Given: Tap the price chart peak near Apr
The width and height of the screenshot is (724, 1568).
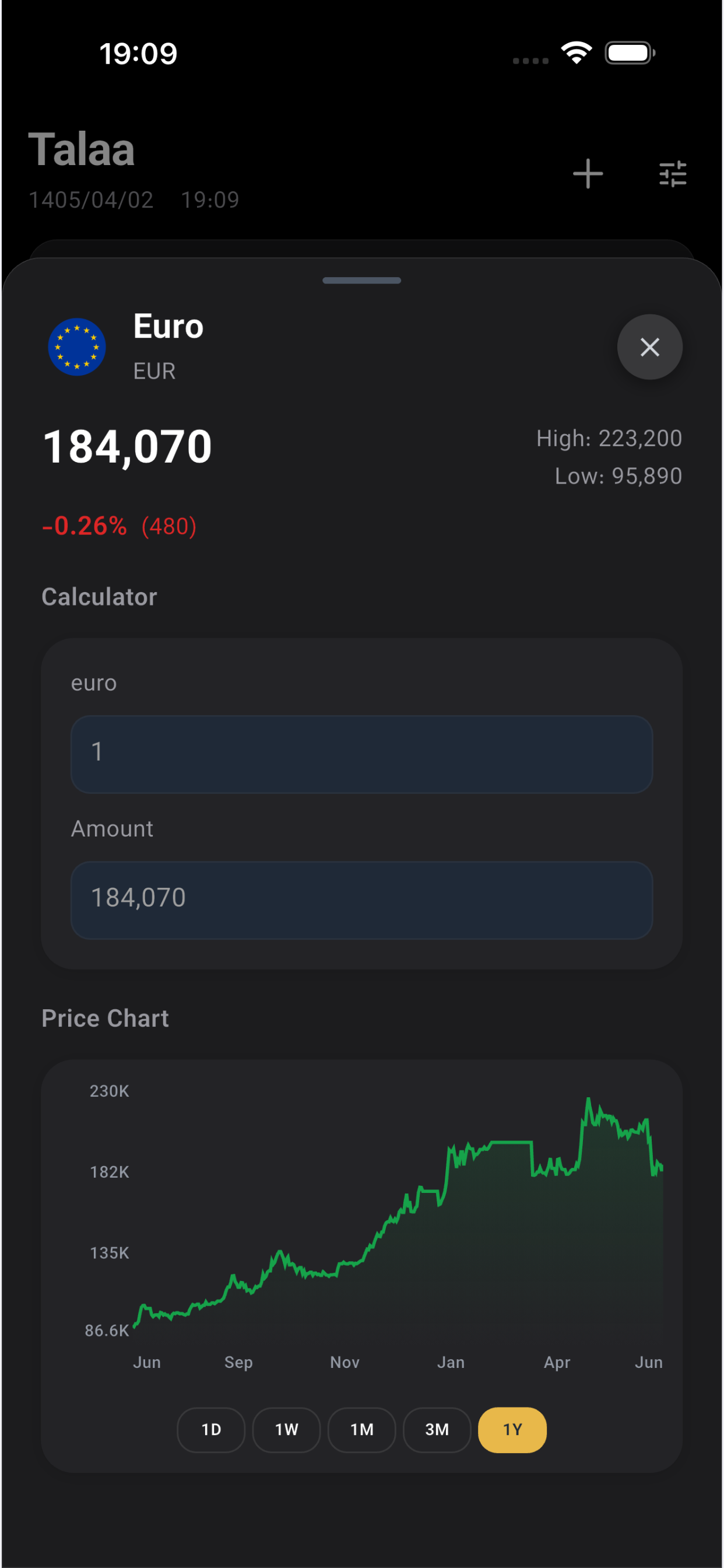Looking at the screenshot, I should 588,1100.
